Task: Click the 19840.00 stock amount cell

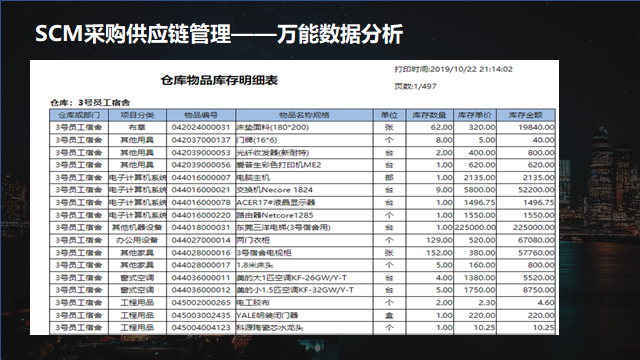Action: point(526,127)
